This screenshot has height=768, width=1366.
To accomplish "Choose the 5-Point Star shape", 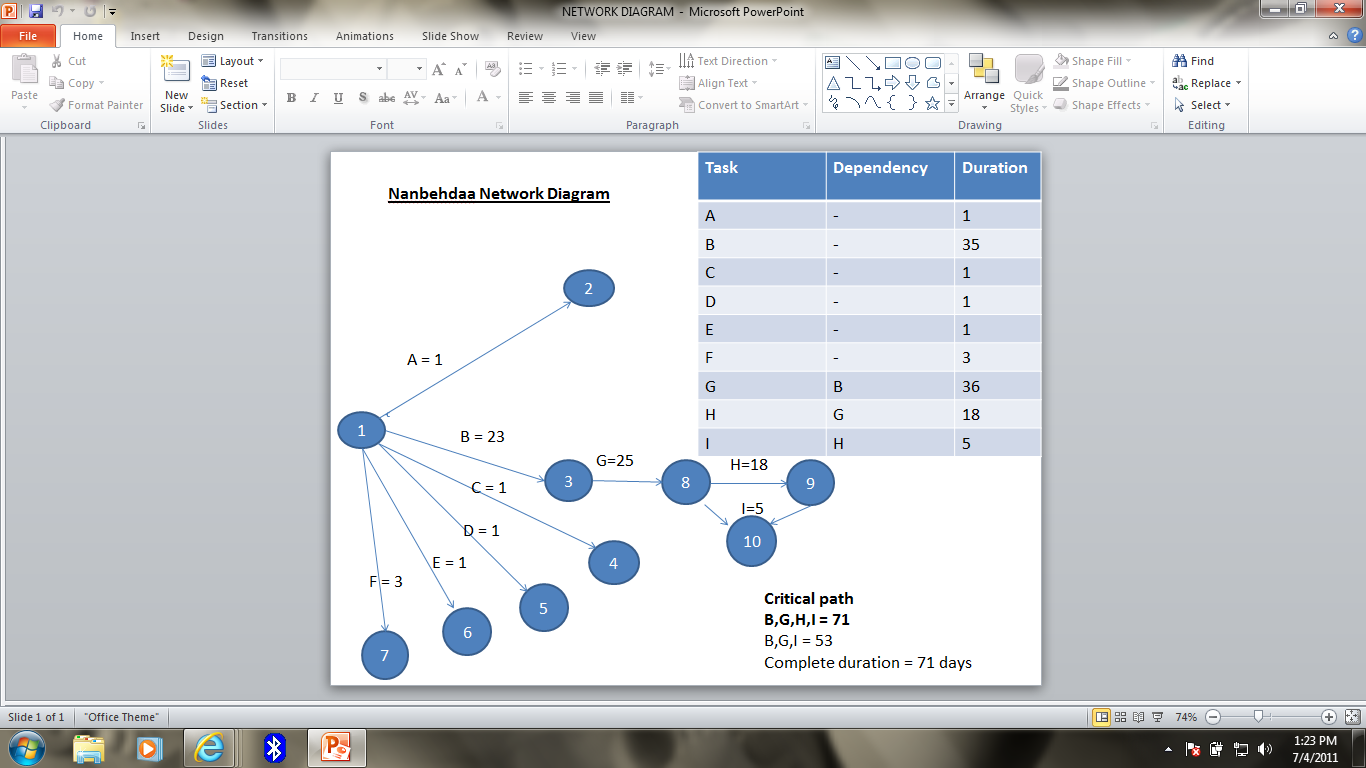I will 932,103.
